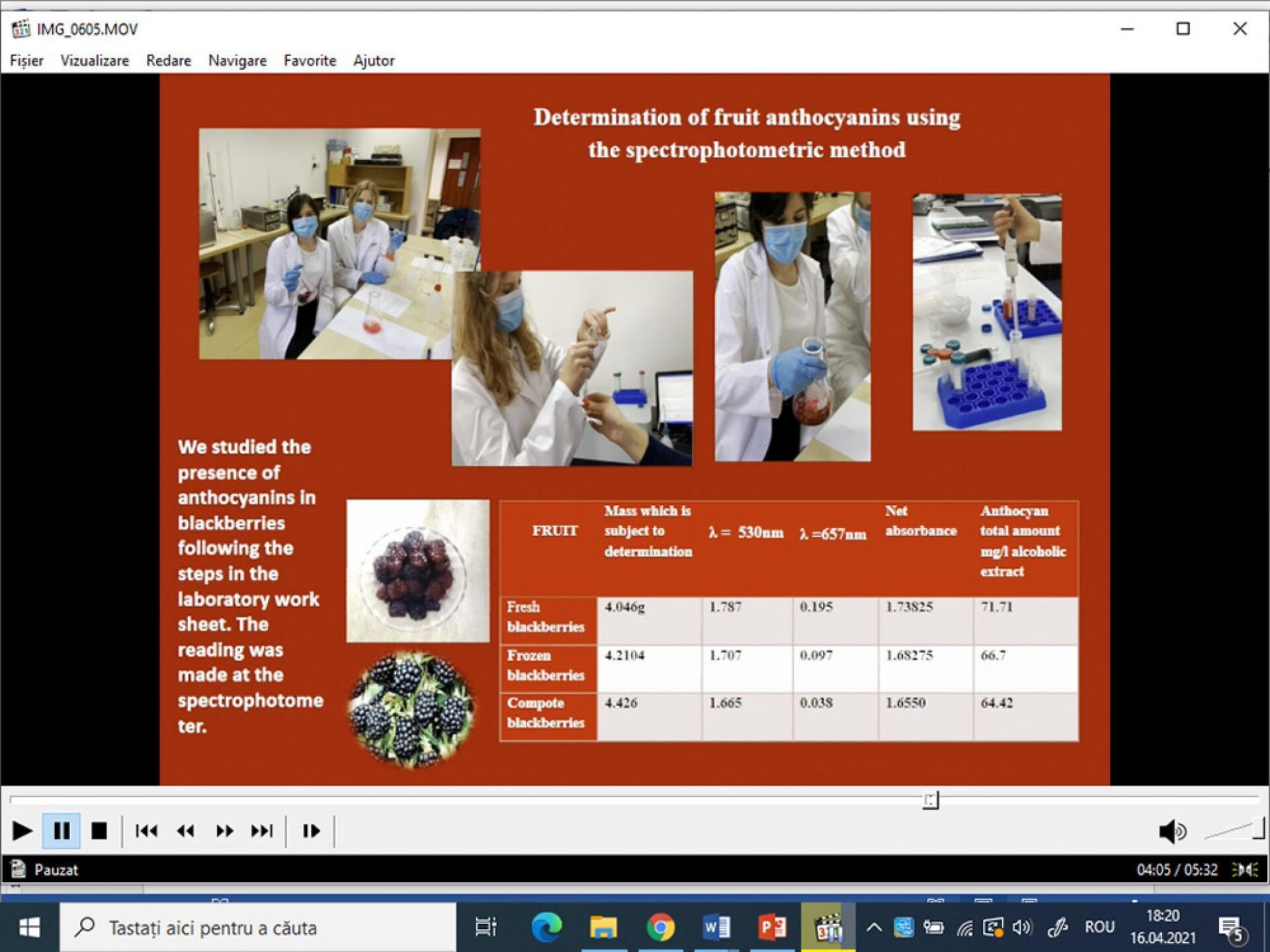Mute the player volume
1270x952 pixels.
1173,832
